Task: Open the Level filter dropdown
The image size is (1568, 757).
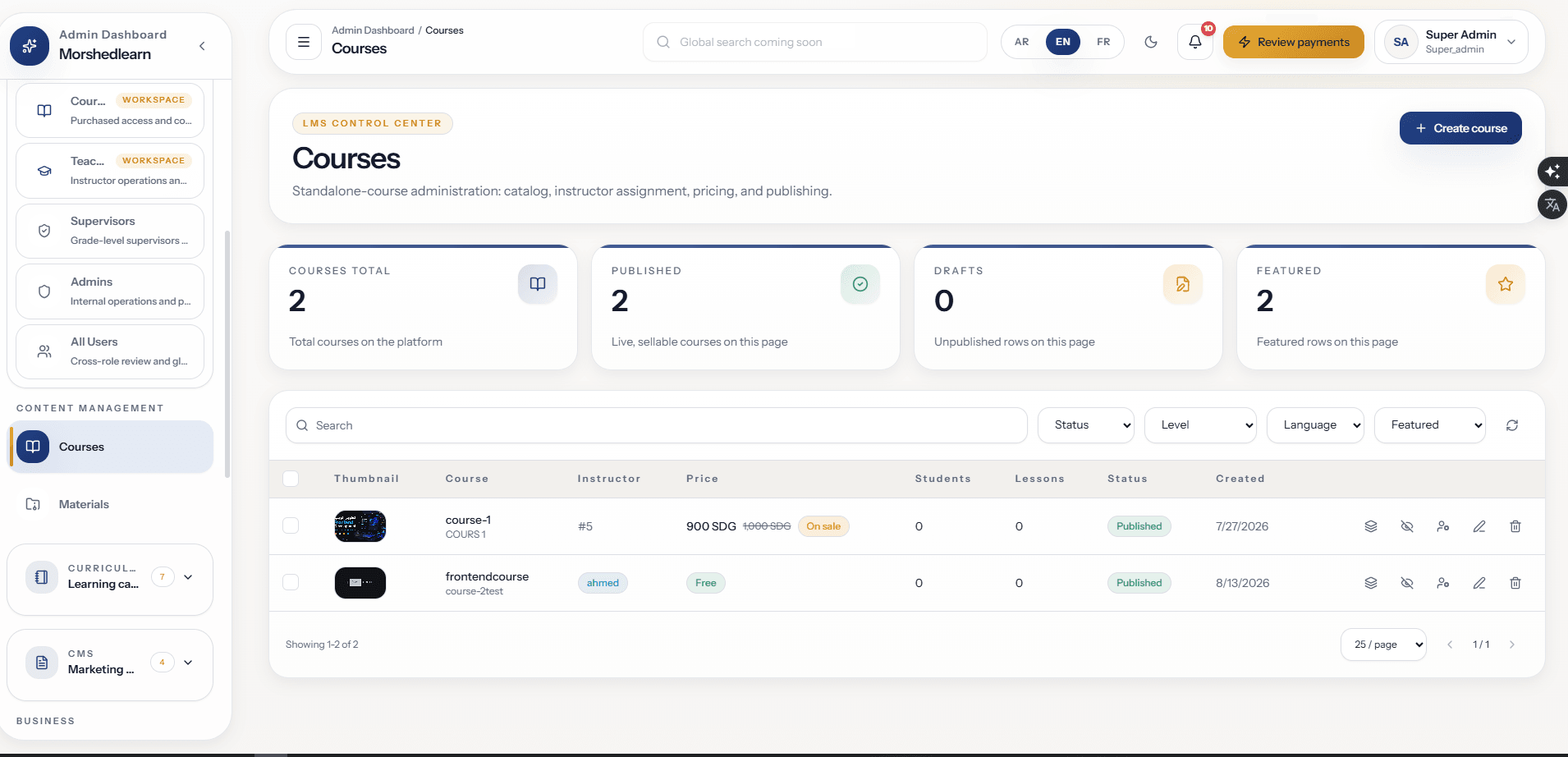Action: tap(1200, 425)
